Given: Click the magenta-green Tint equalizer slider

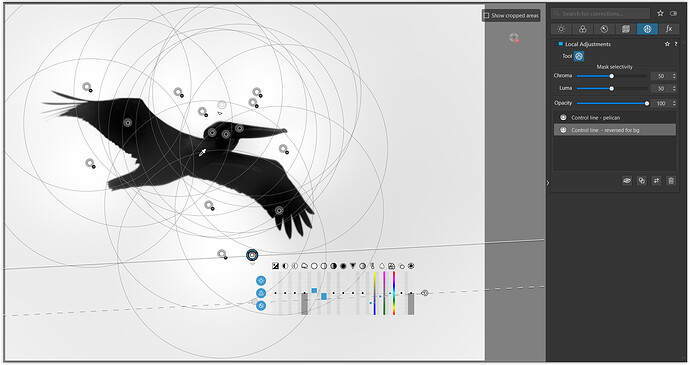Looking at the screenshot, I should tap(384, 293).
